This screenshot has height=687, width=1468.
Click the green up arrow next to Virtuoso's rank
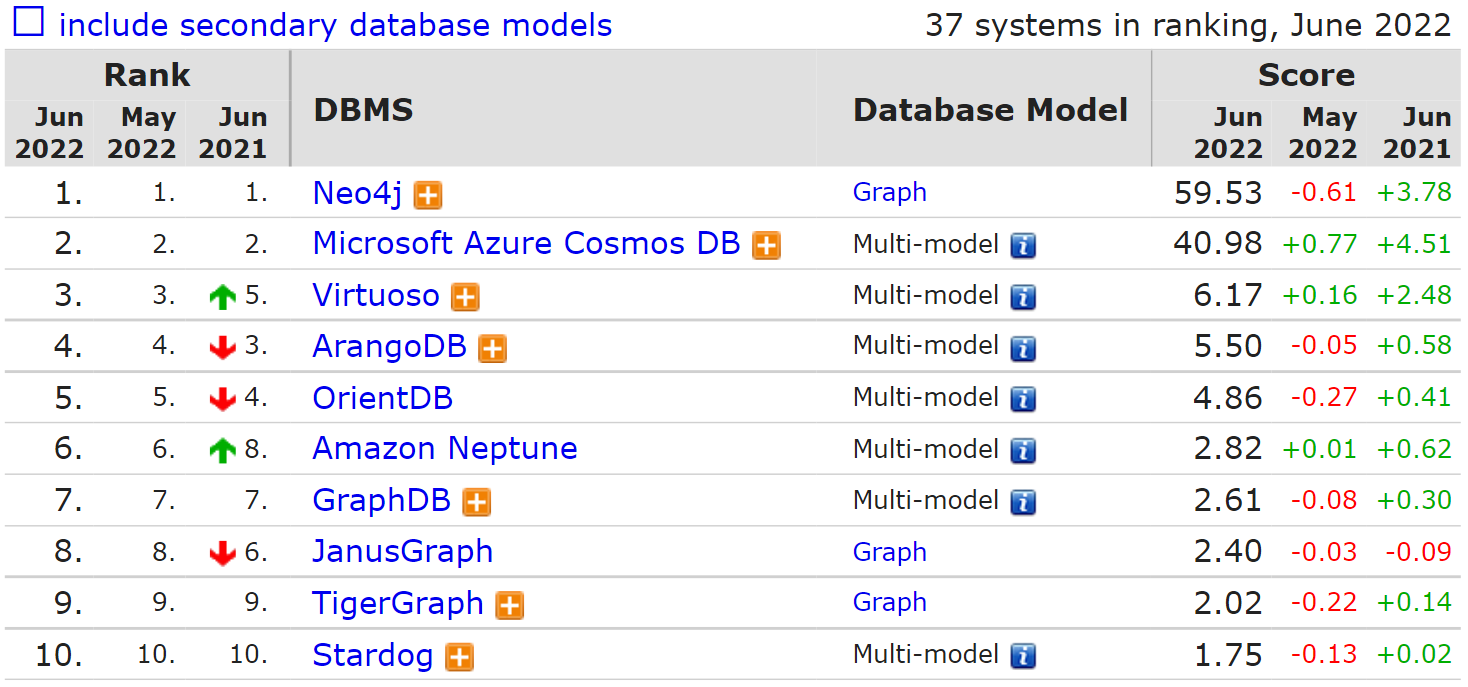[x=222, y=294]
